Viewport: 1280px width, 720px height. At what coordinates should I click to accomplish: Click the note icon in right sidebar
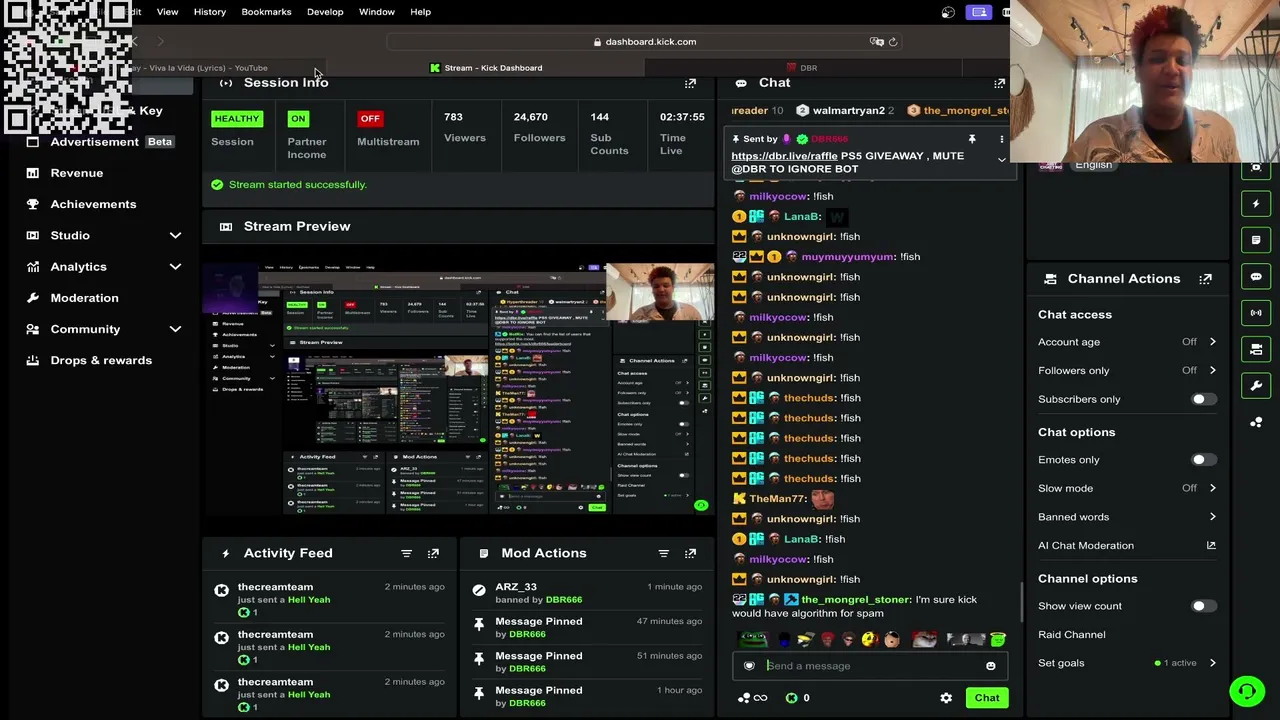(x=1256, y=240)
